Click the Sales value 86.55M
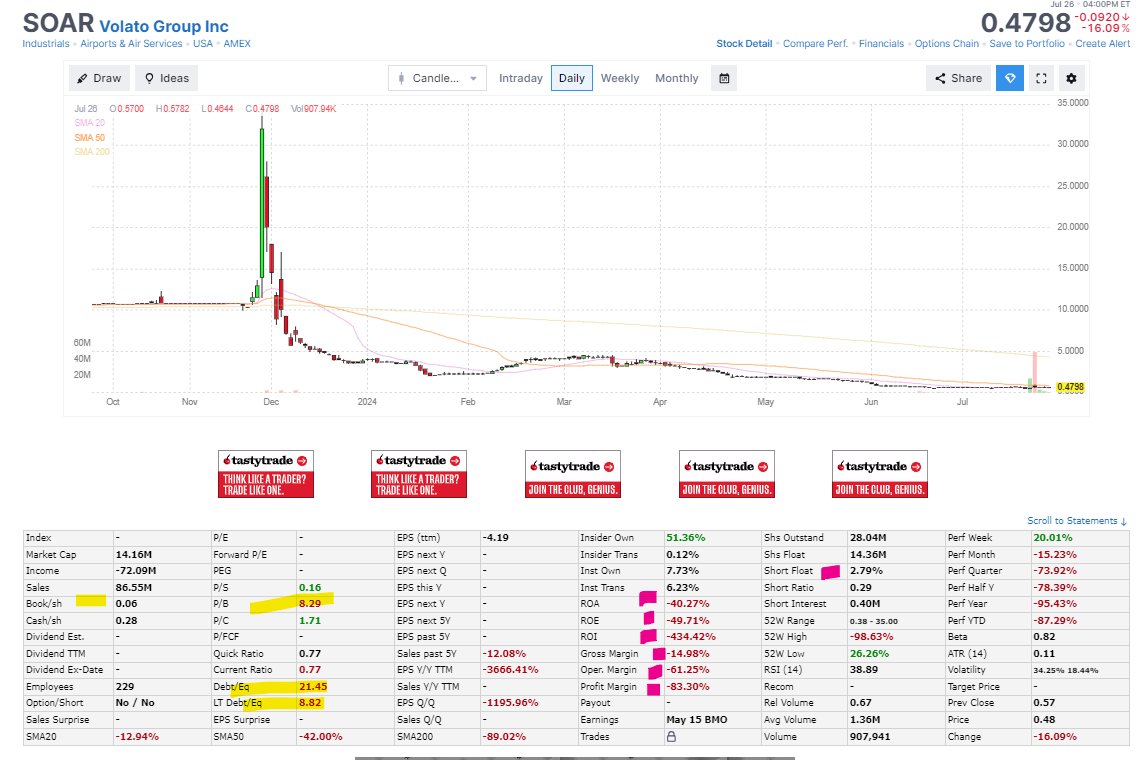The height and width of the screenshot is (760, 1143). (133, 587)
